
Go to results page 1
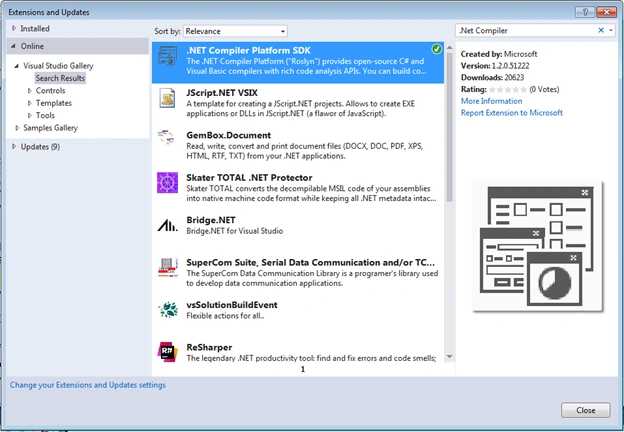point(303,369)
